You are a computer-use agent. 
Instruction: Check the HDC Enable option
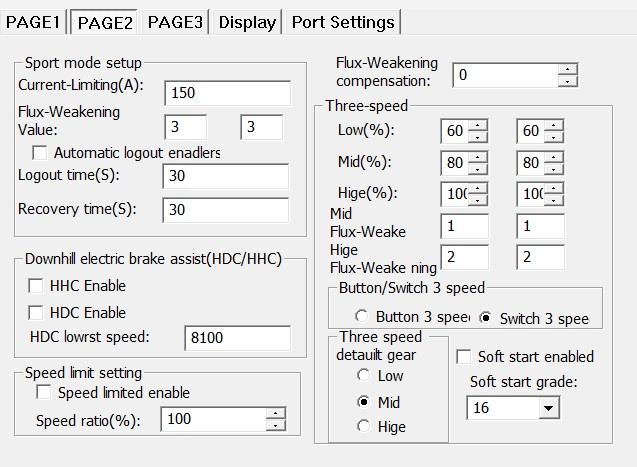[37, 313]
